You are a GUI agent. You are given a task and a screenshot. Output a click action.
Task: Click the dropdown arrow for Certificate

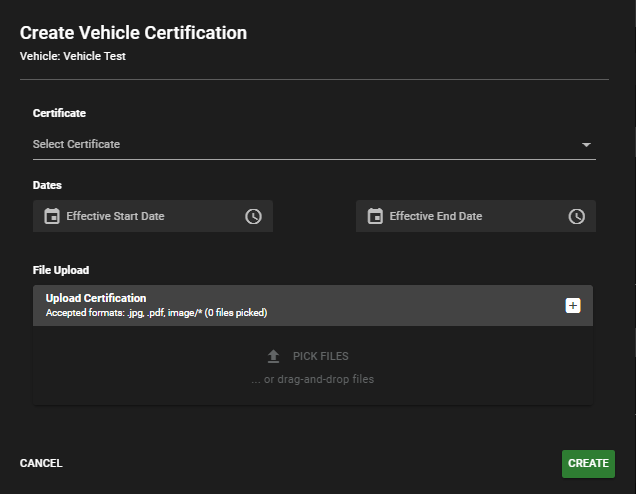pos(586,145)
